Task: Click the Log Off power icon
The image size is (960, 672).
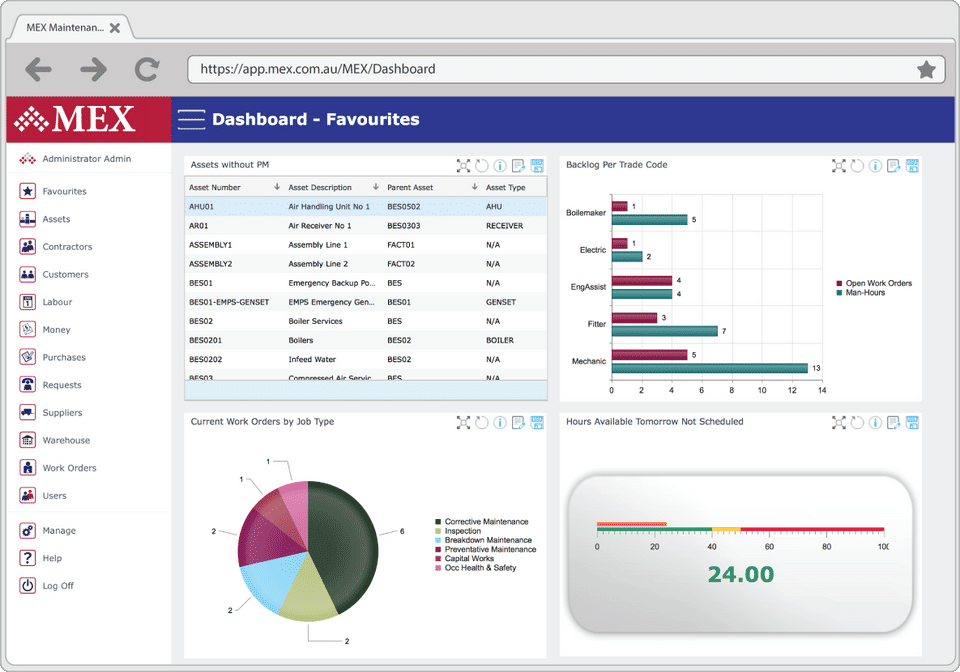Action: 28,585
